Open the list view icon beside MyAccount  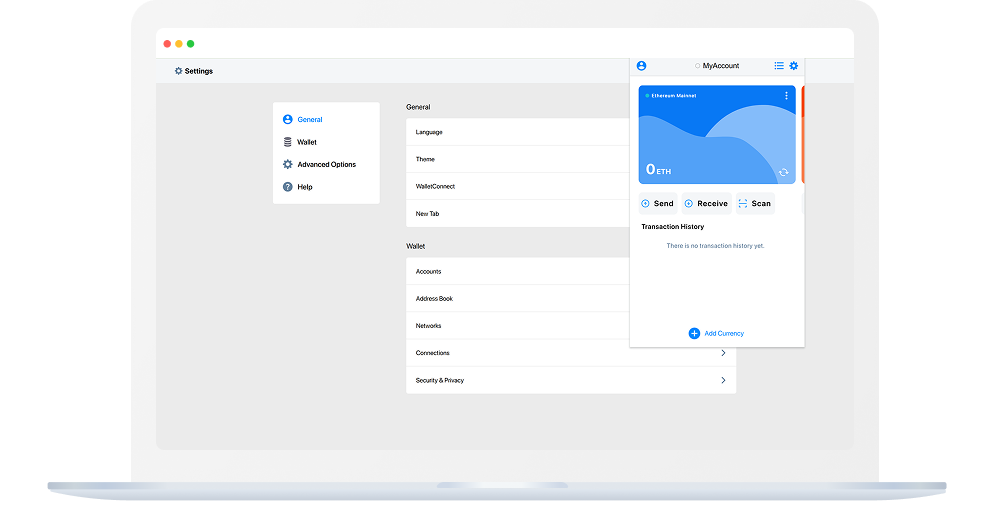(x=779, y=66)
